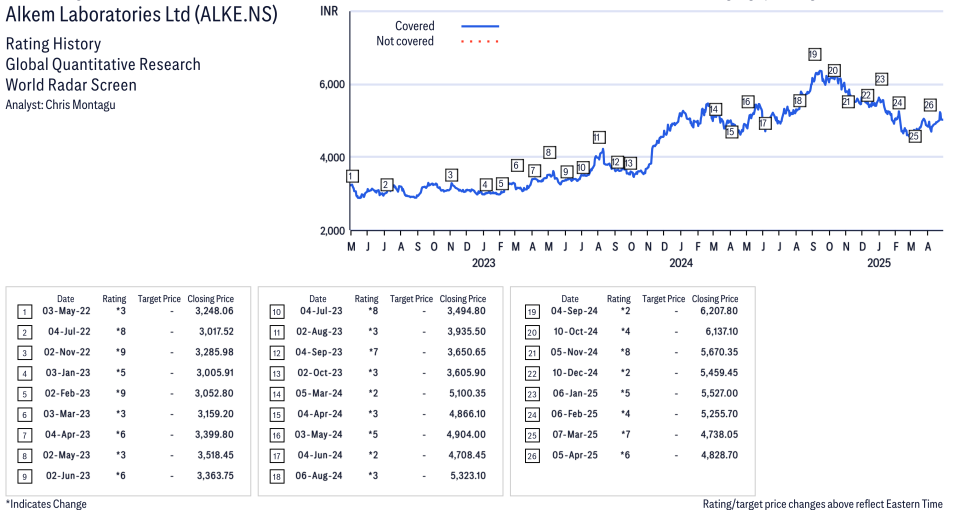
Task: Click the World Radar Screen heading
Action: click(71, 85)
